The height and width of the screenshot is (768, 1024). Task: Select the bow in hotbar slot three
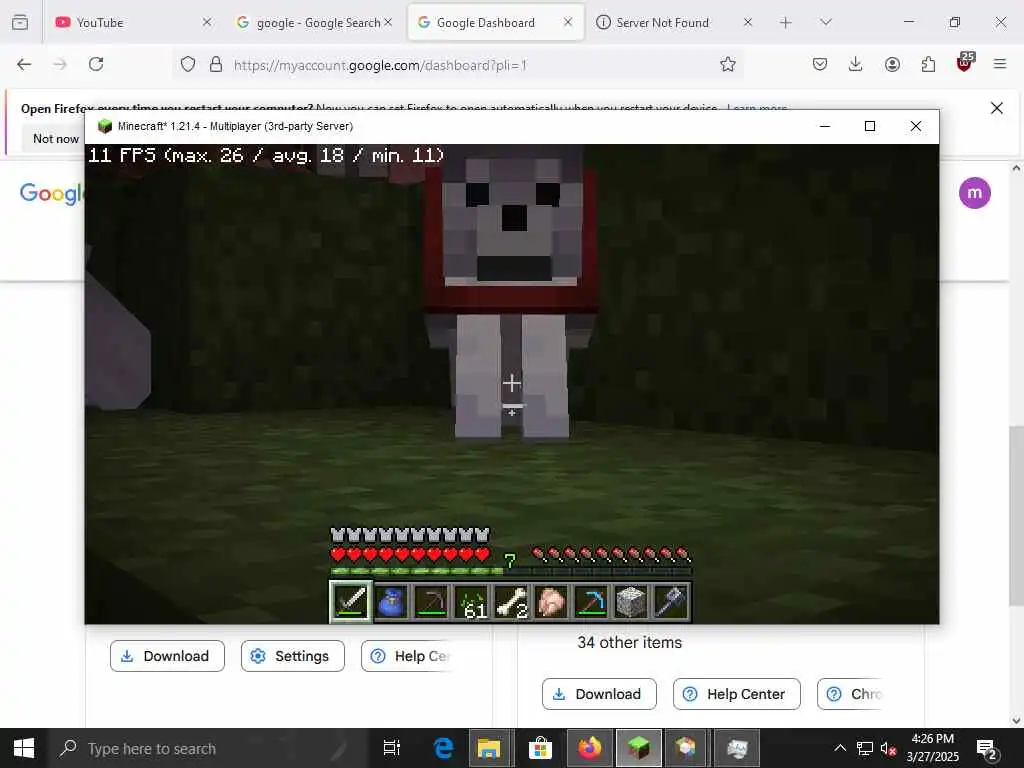pyautogui.click(x=431, y=601)
